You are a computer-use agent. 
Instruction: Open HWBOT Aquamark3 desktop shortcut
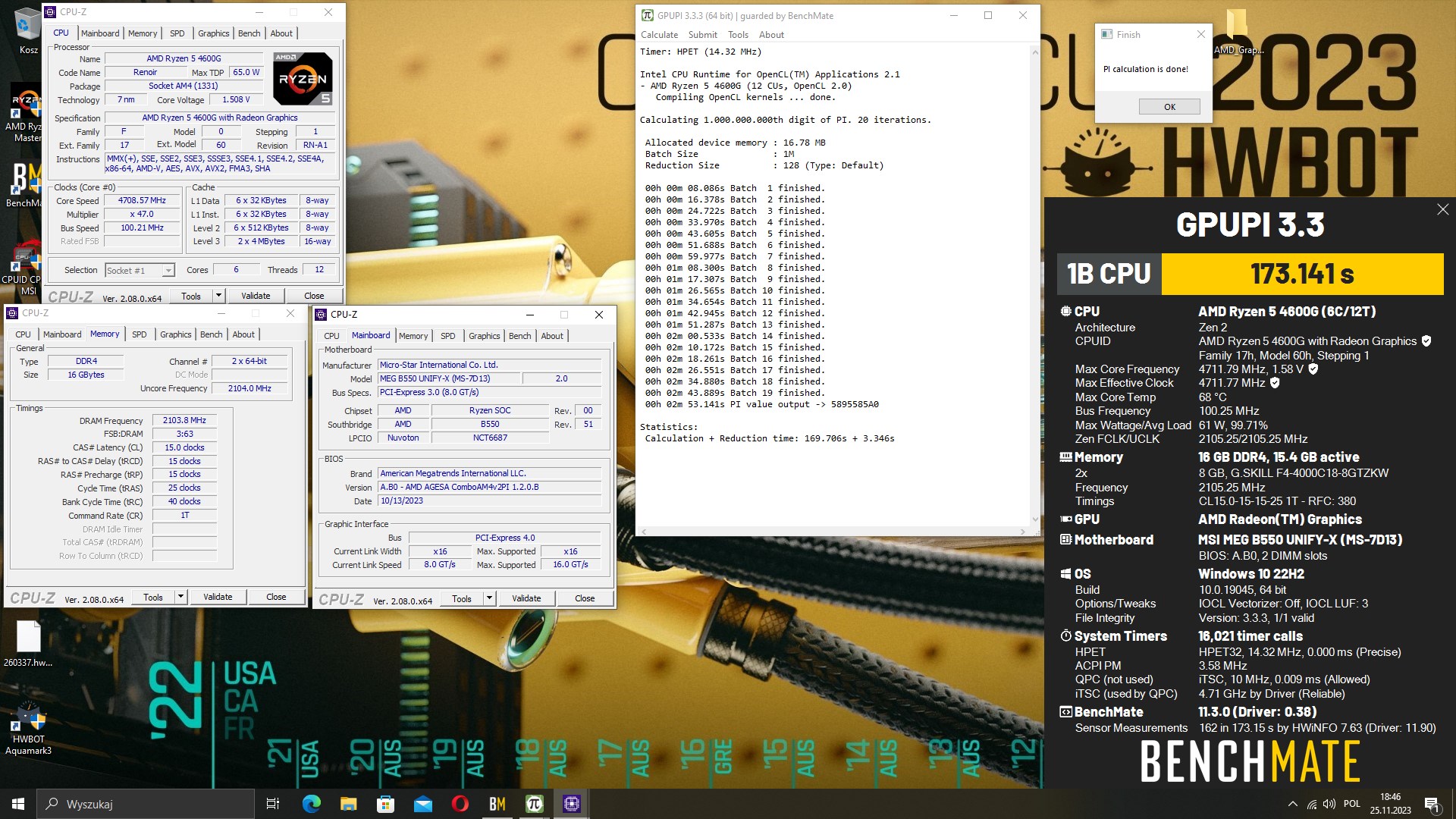point(28,728)
